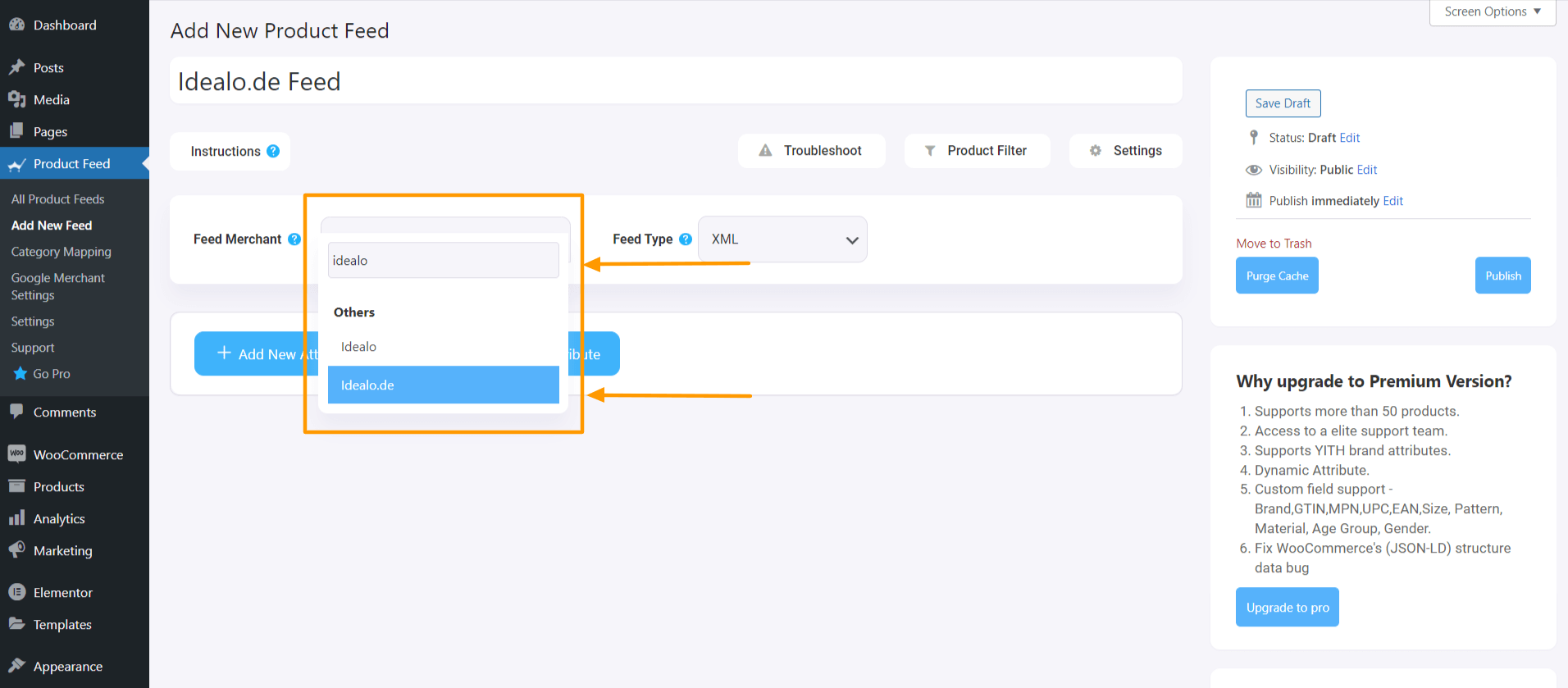Click the Feed Type help icon
This screenshot has width=1568, height=688.
[686, 239]
